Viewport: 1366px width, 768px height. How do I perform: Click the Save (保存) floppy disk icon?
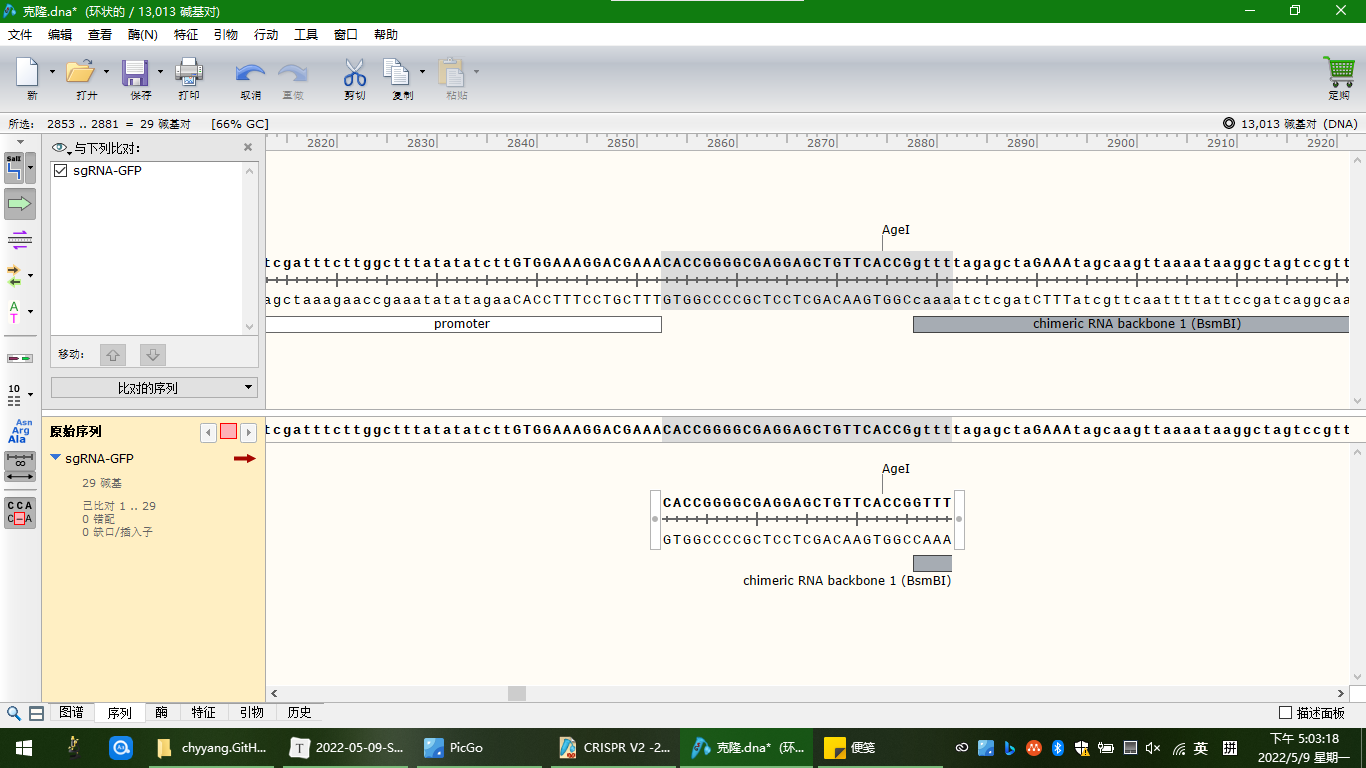[x=135, y=72]
